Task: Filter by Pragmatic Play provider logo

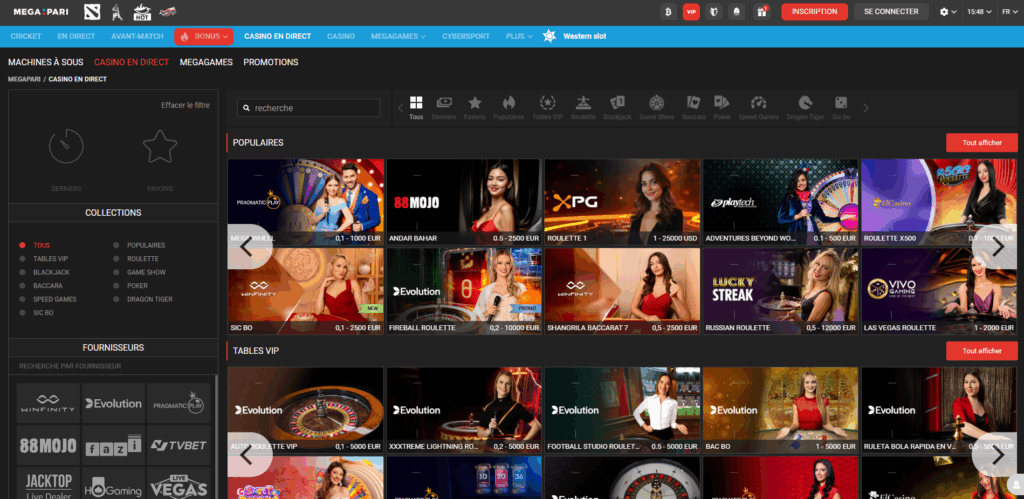Action: [178, 403]
